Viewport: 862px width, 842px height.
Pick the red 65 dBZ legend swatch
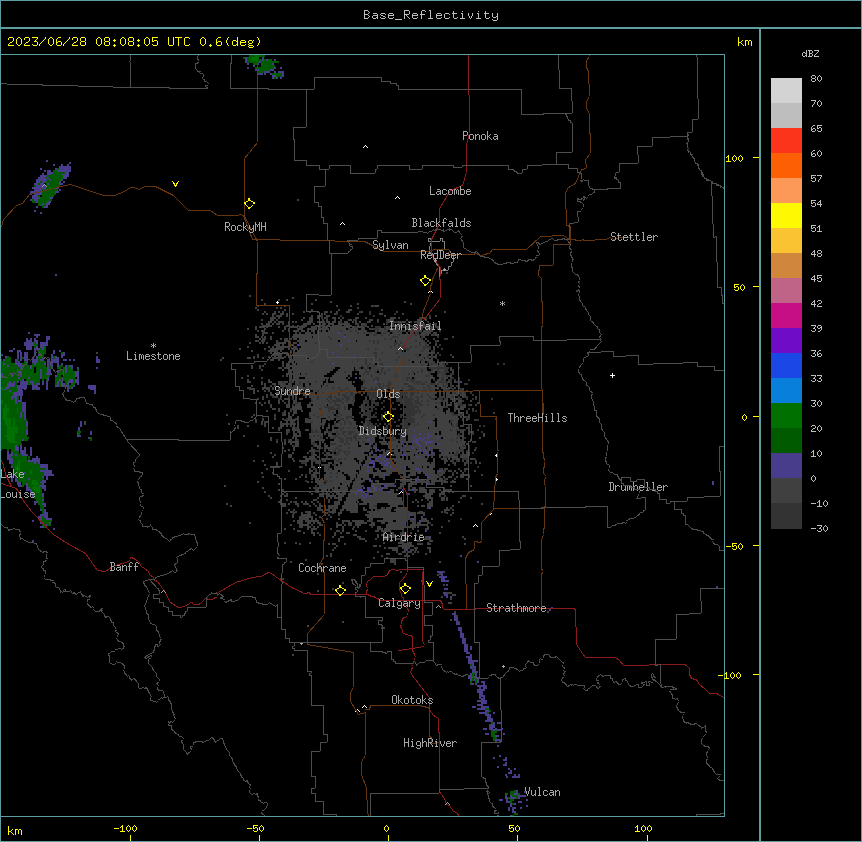point(786,140)
